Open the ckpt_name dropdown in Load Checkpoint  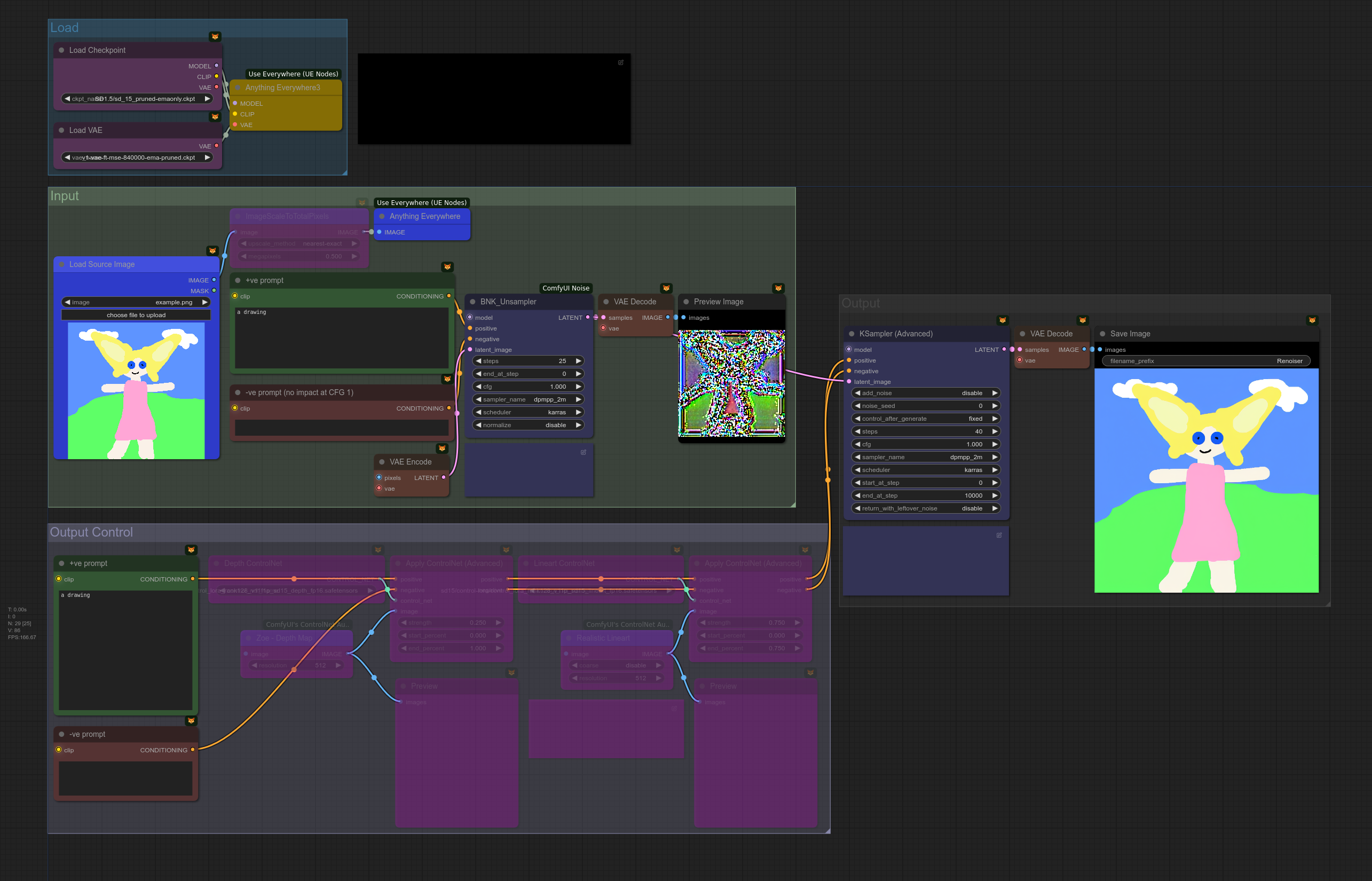136,99
